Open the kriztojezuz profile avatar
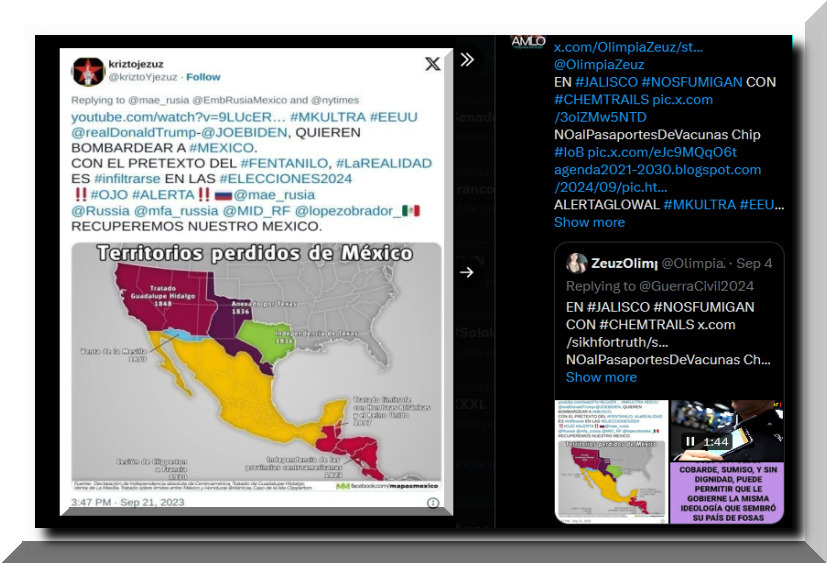Viewport: 827px width, 563px height. click(88, 72)
